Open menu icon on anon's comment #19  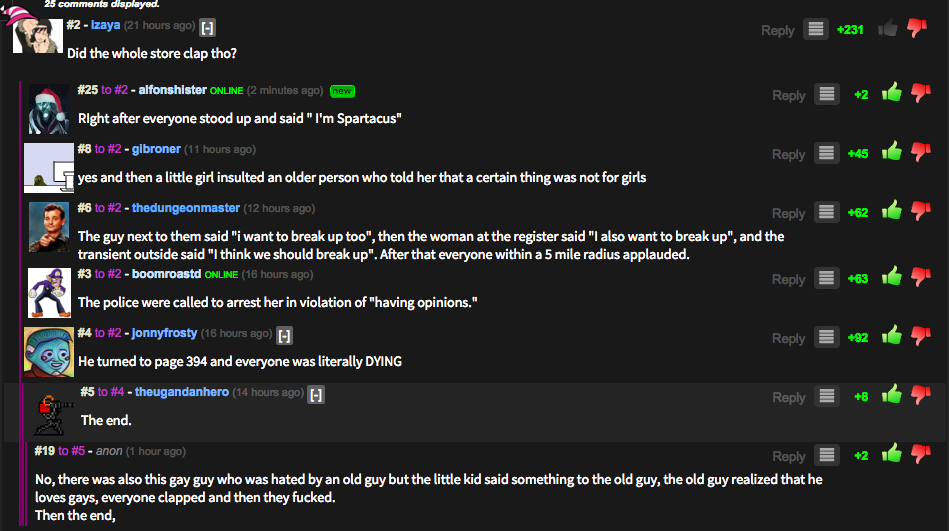tap(826, 456)
